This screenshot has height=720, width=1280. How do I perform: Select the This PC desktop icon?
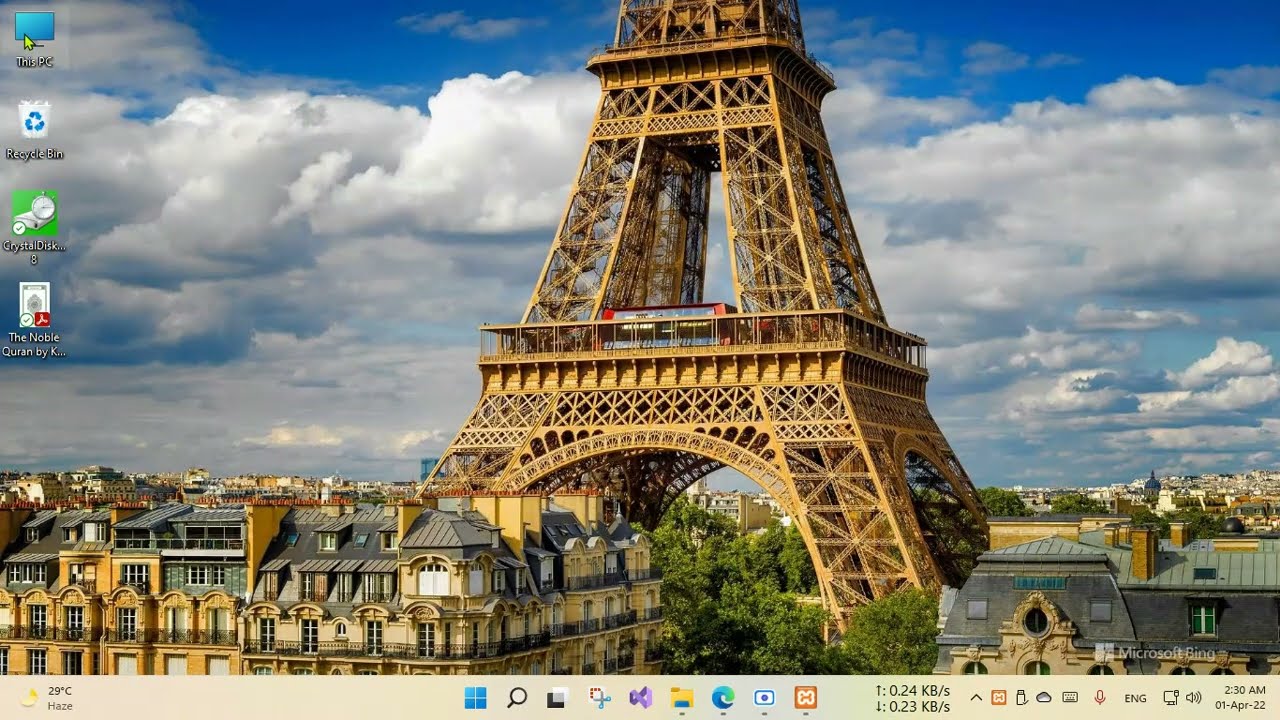click(x=35, y=38)
